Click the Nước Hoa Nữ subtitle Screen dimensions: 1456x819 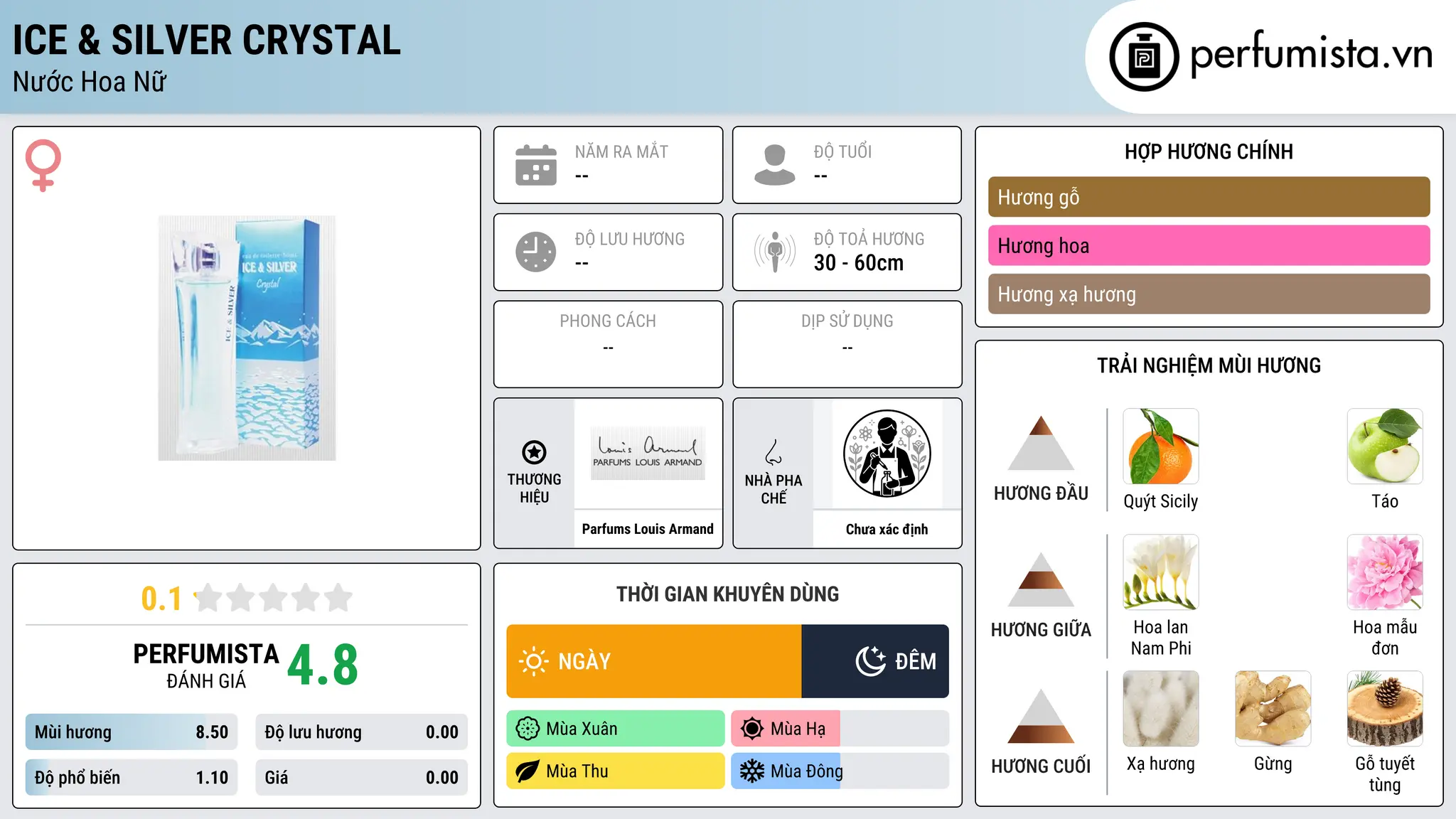coord(90,82)
